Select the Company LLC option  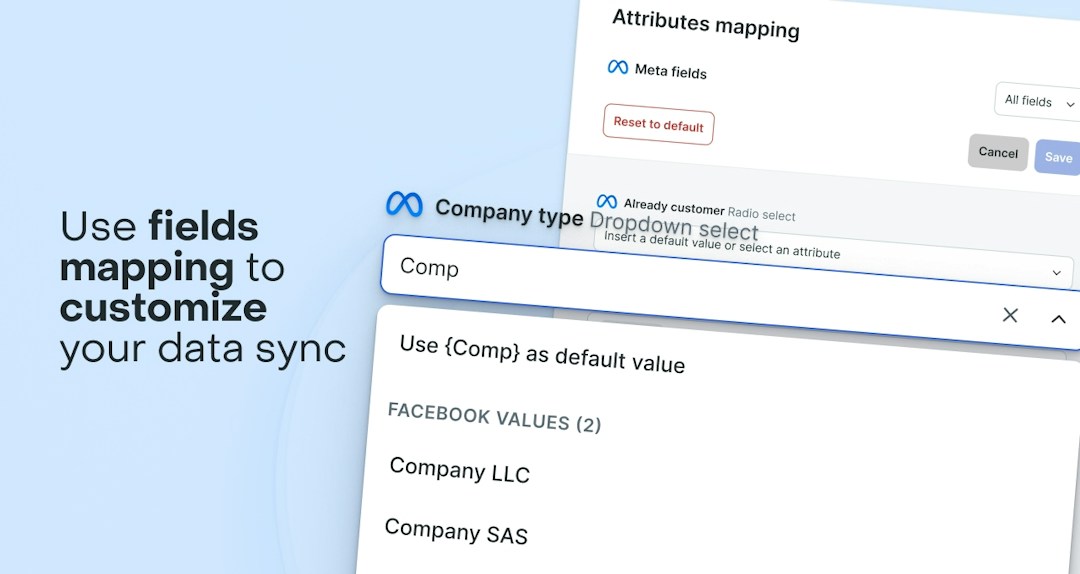click(x=459, y=470)
